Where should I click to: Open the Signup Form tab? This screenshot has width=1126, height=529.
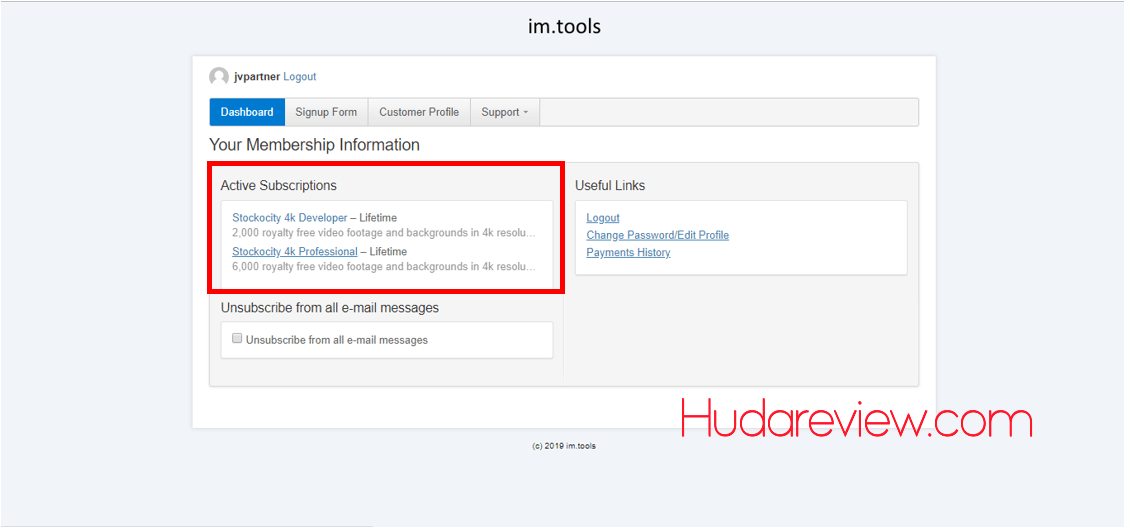326,112
